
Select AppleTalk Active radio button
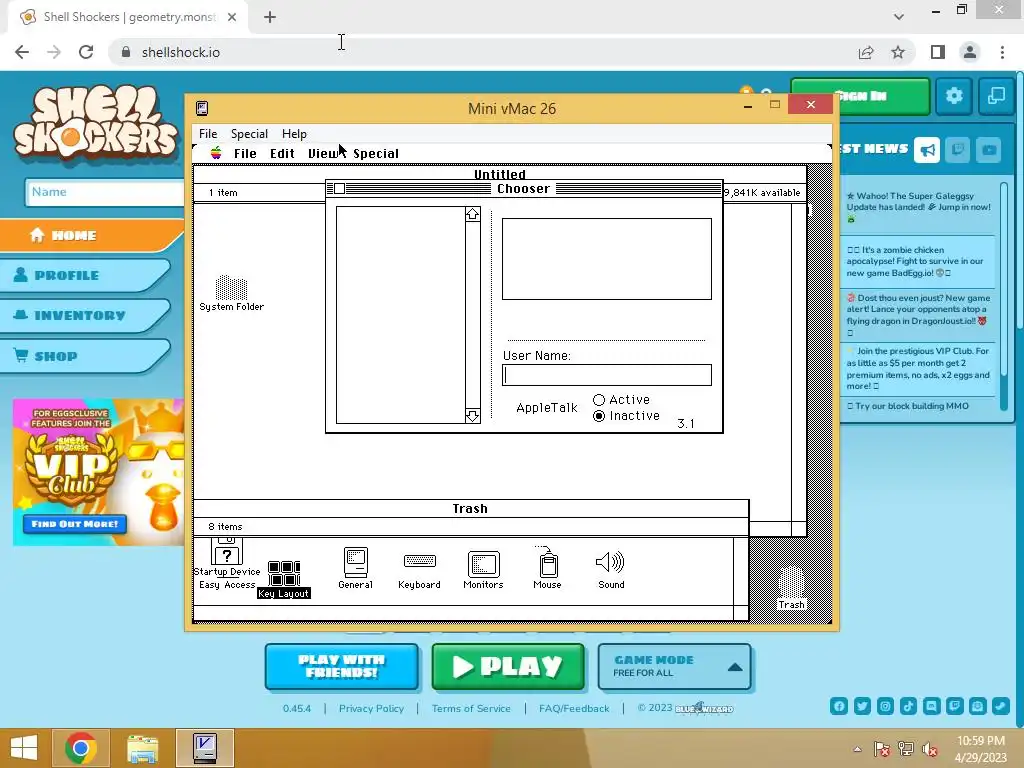[x=599, y=400]
